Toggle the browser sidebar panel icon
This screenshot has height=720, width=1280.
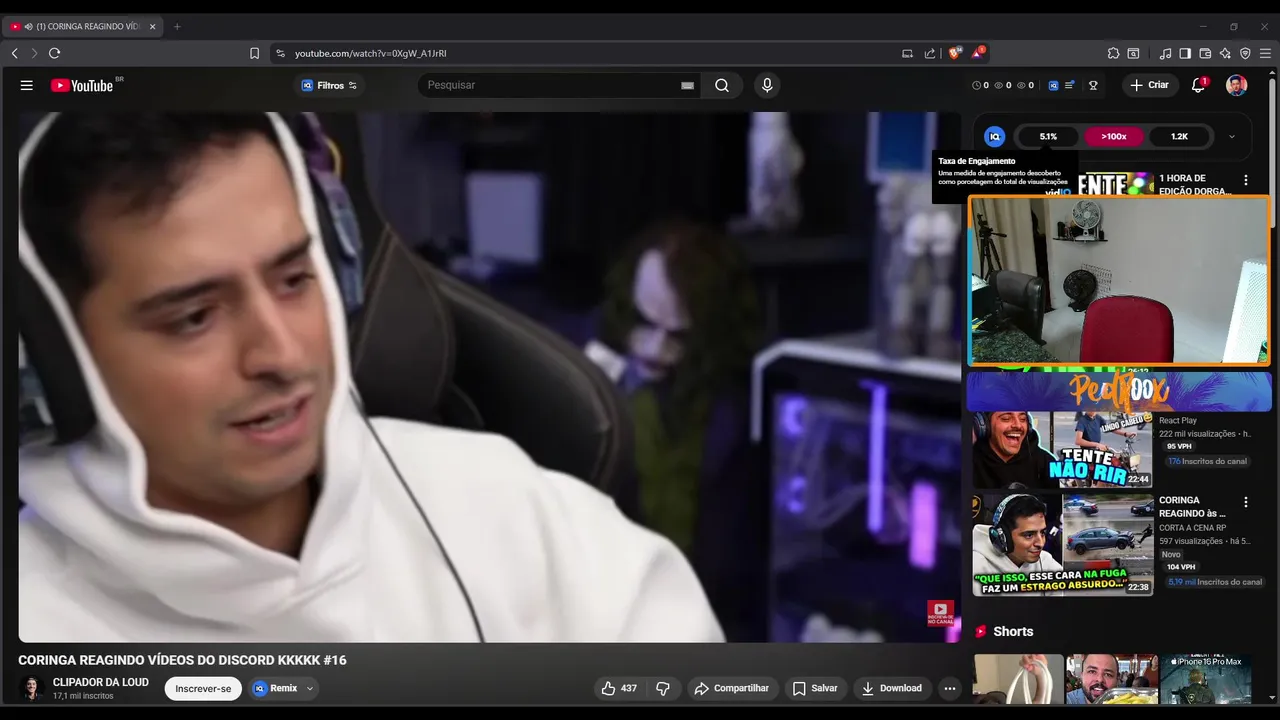(x=1185, y=53)
